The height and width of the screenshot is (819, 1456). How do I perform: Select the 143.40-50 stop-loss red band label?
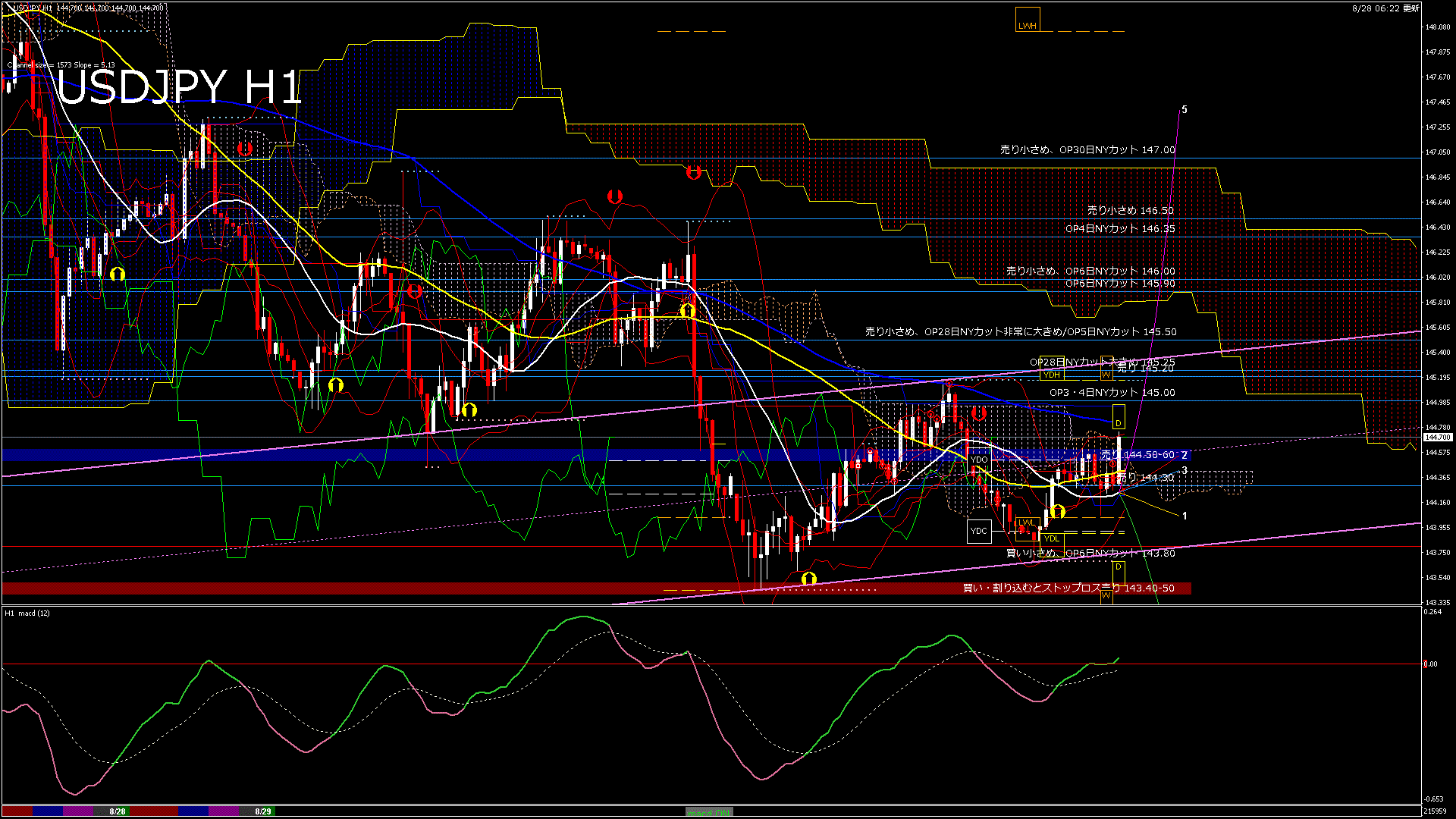pyautogui.click(x=1068, y=588)
